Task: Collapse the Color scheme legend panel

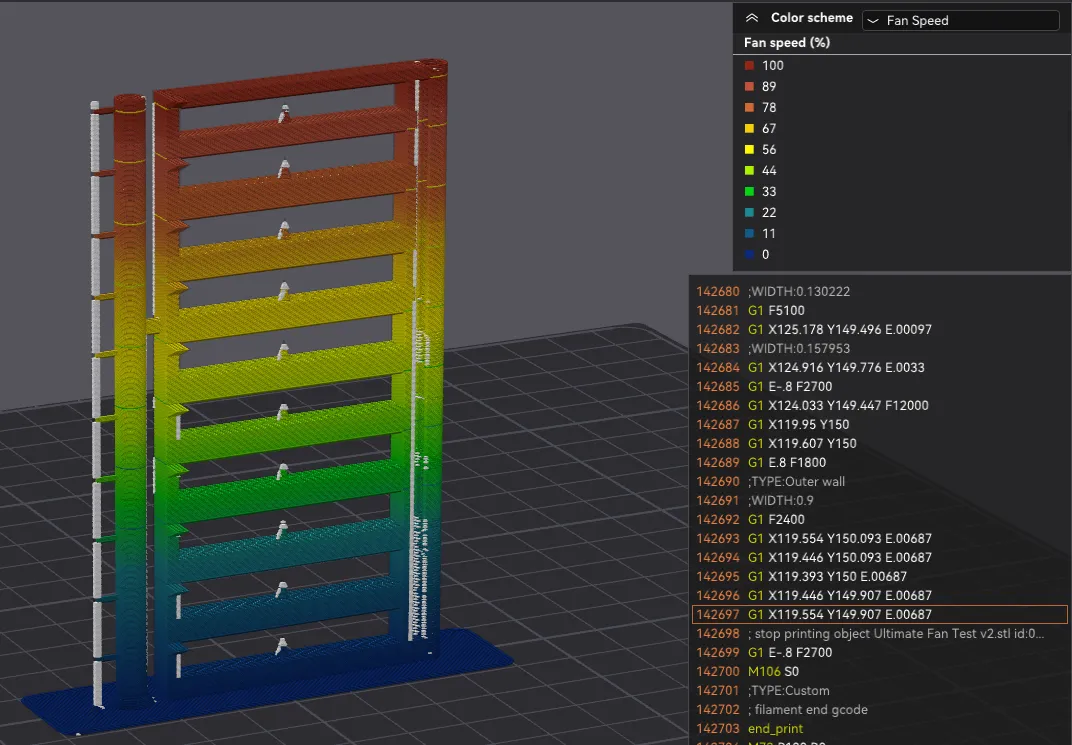Action: (x=752, y=18)
